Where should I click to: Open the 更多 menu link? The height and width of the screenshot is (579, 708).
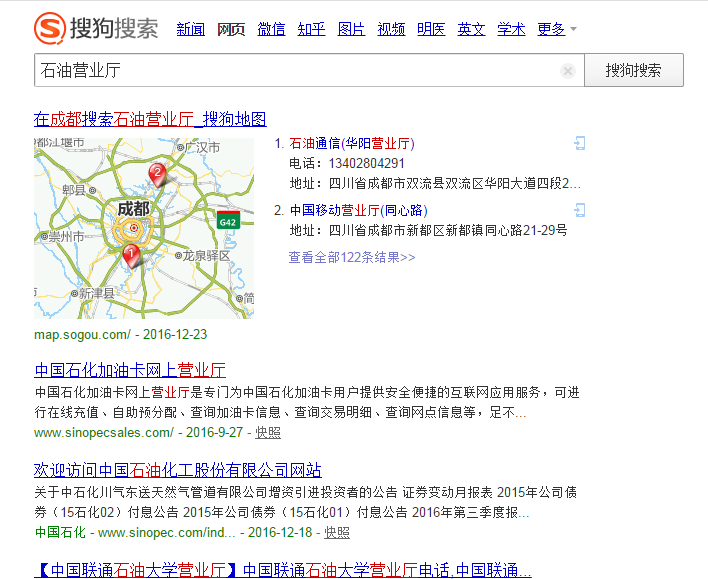(551, 29)
